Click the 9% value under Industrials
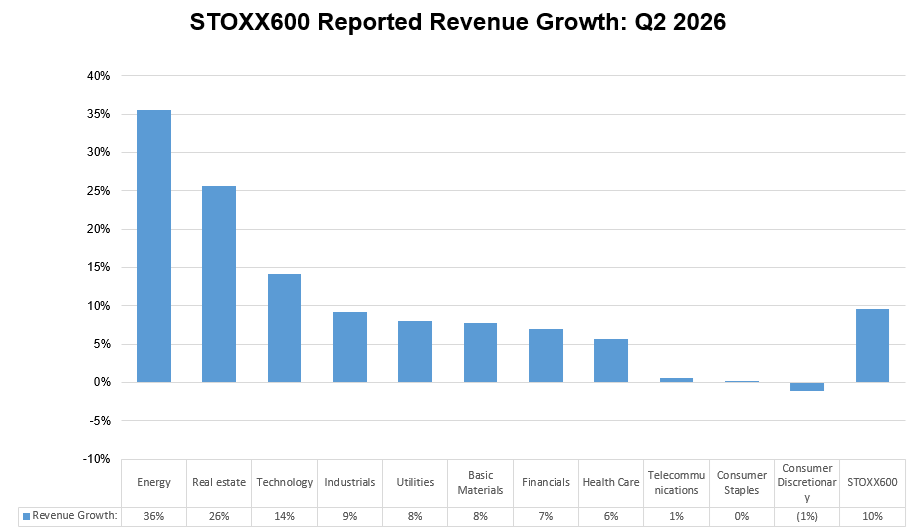The image size is (911, 529). point(350,516)
